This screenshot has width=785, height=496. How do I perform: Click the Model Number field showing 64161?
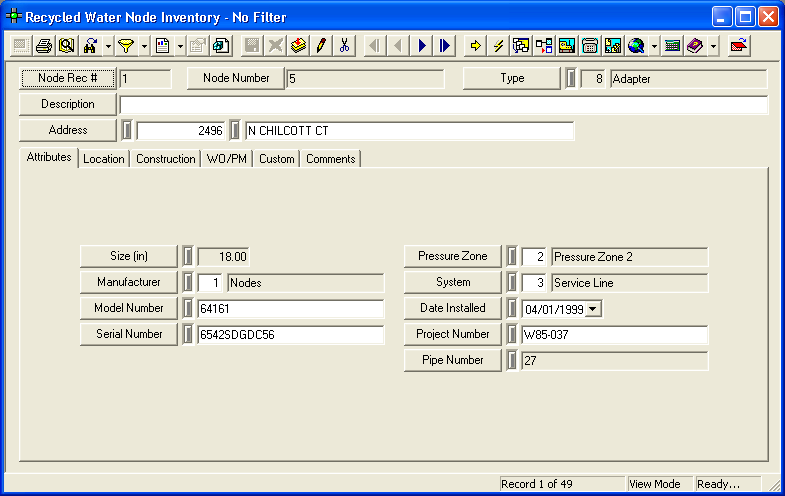(291, 309)
